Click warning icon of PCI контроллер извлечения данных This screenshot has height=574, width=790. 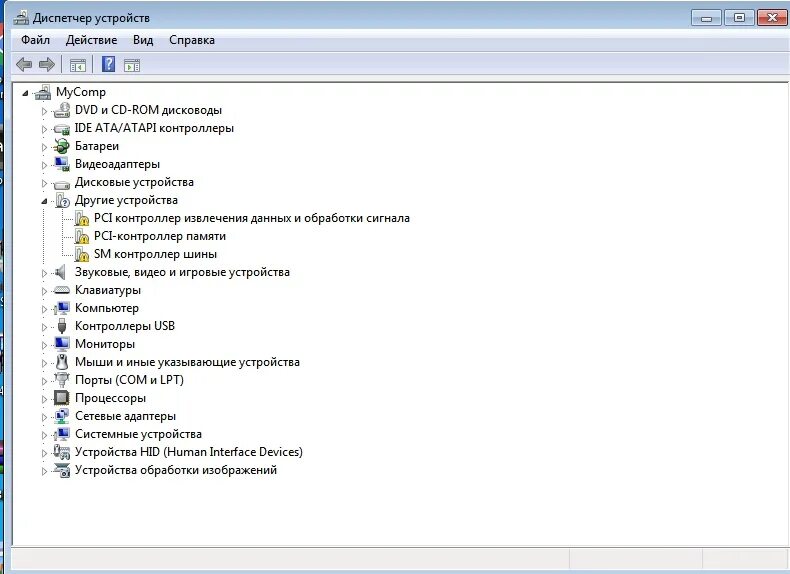81,218
